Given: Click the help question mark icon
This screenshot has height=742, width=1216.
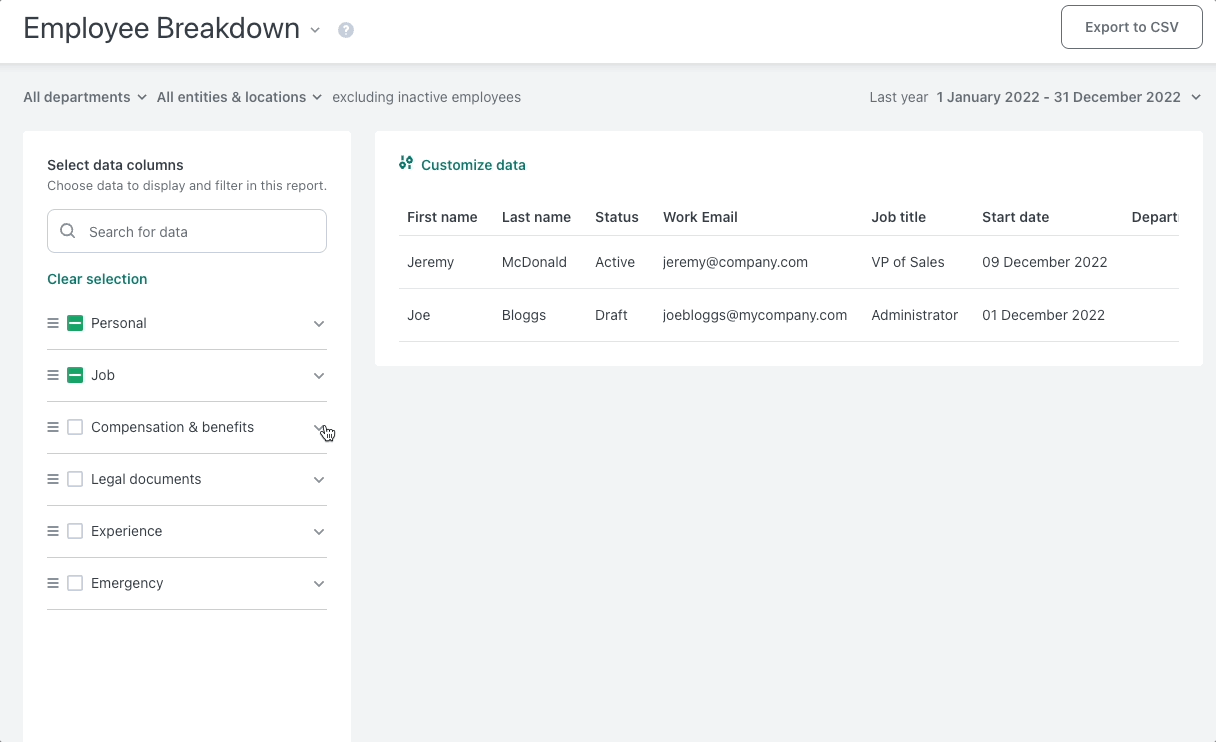Looking at the screenshot, I should pyautogui.click(x=346, y=30).
